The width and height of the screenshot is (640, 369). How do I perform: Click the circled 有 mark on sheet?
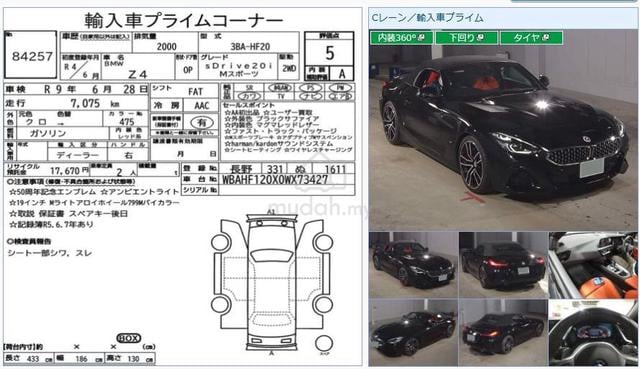coord(202,122)
